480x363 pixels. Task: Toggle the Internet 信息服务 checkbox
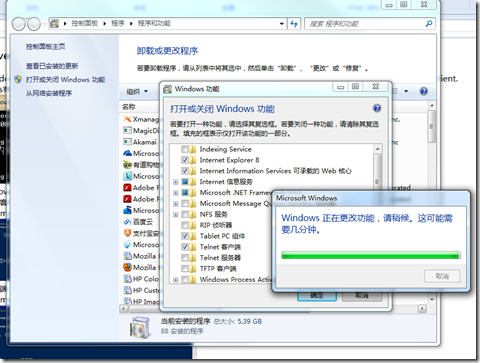pyautogui.click(x=185, y=182)
